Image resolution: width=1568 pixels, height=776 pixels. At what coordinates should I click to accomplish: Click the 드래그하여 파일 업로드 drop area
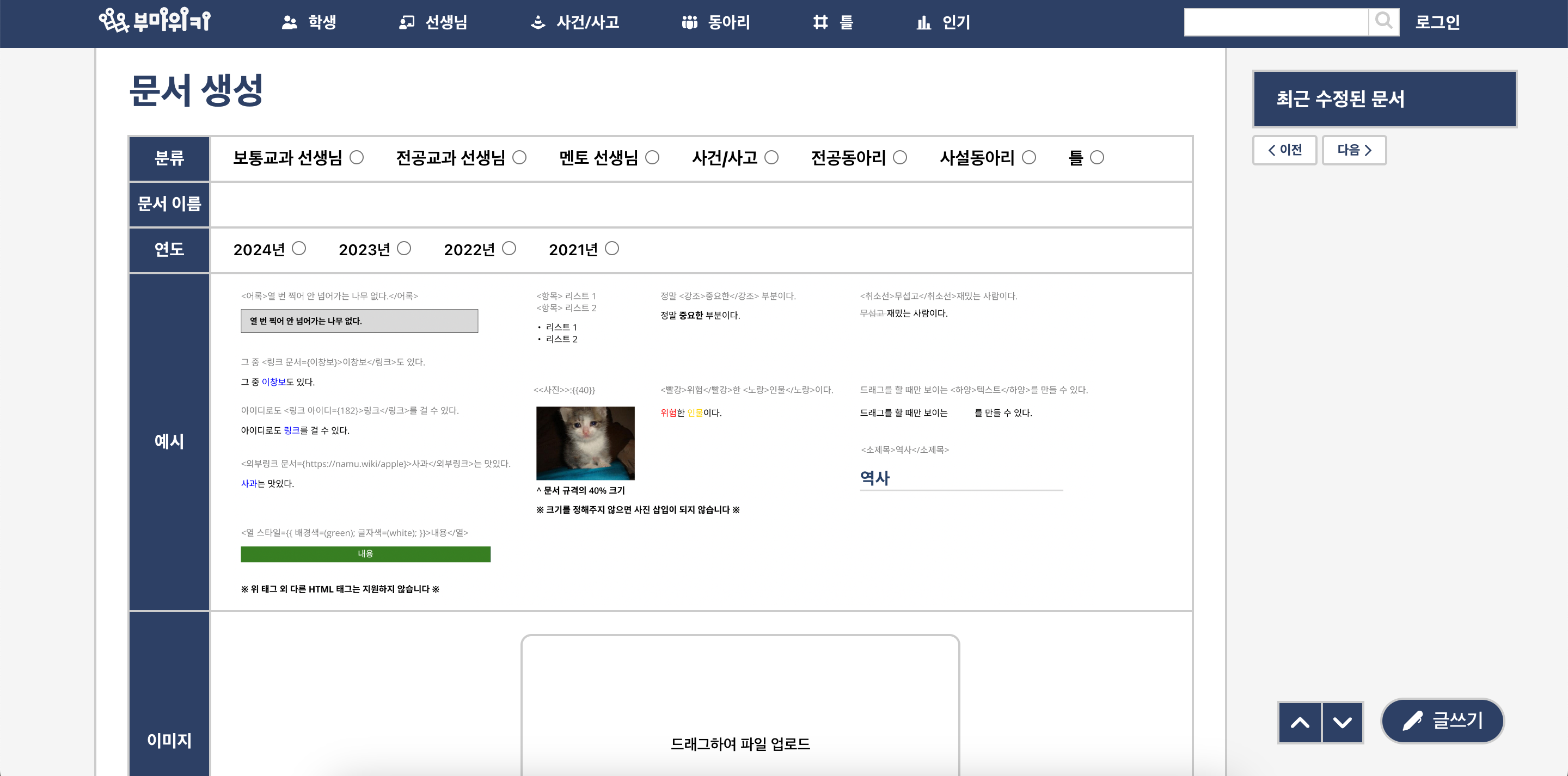pos(740,706)
